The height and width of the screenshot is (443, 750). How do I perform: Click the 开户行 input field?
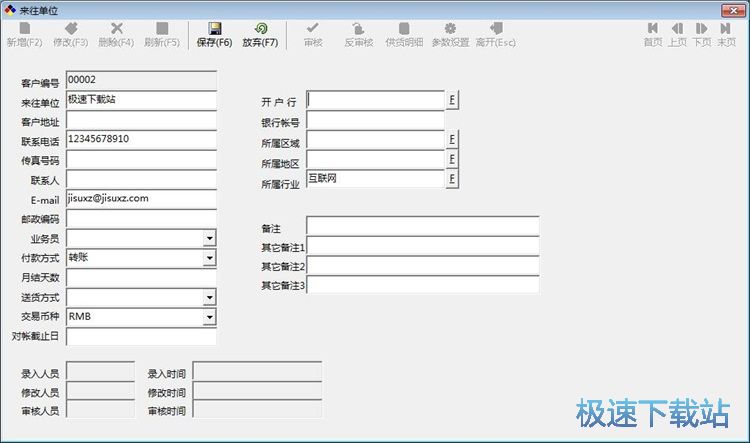click(375, 100)
